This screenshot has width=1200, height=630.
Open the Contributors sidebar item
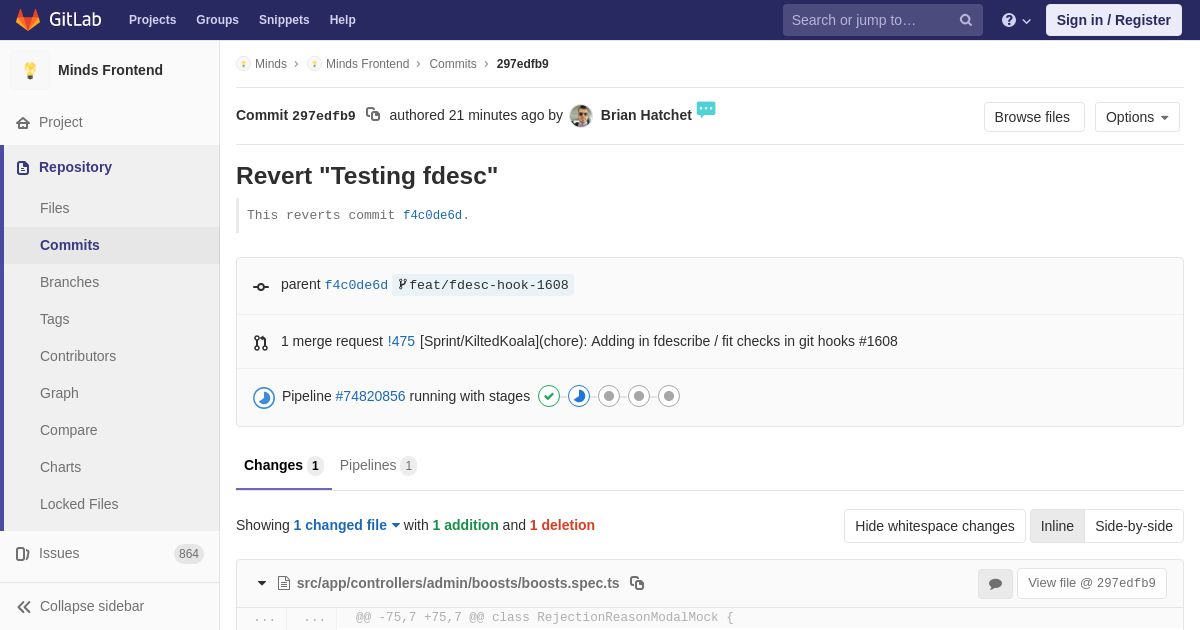click(112, 356)
